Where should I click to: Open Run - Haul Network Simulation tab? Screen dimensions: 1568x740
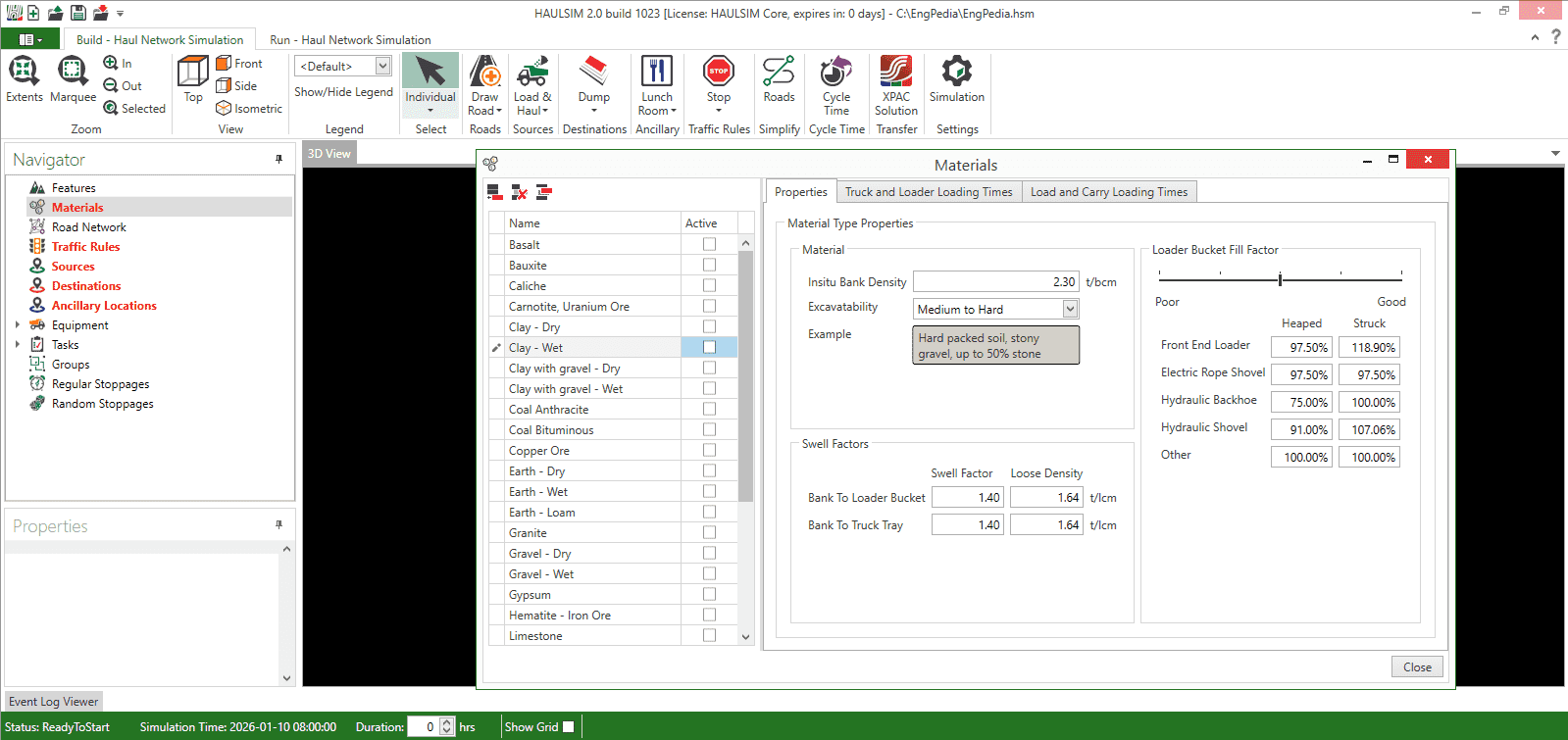[350, 40]
